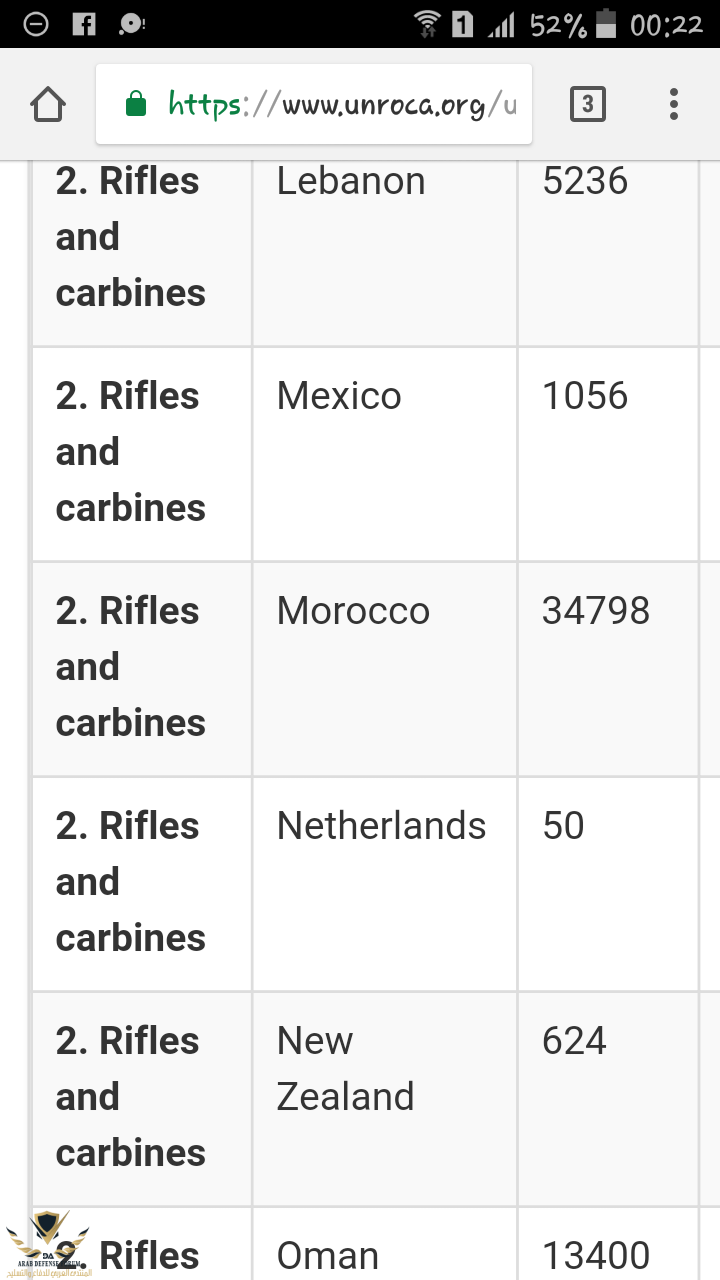Tap the browser home icon
The width and height of the screenshot is (720, 1280).
[x=48, y=104]
